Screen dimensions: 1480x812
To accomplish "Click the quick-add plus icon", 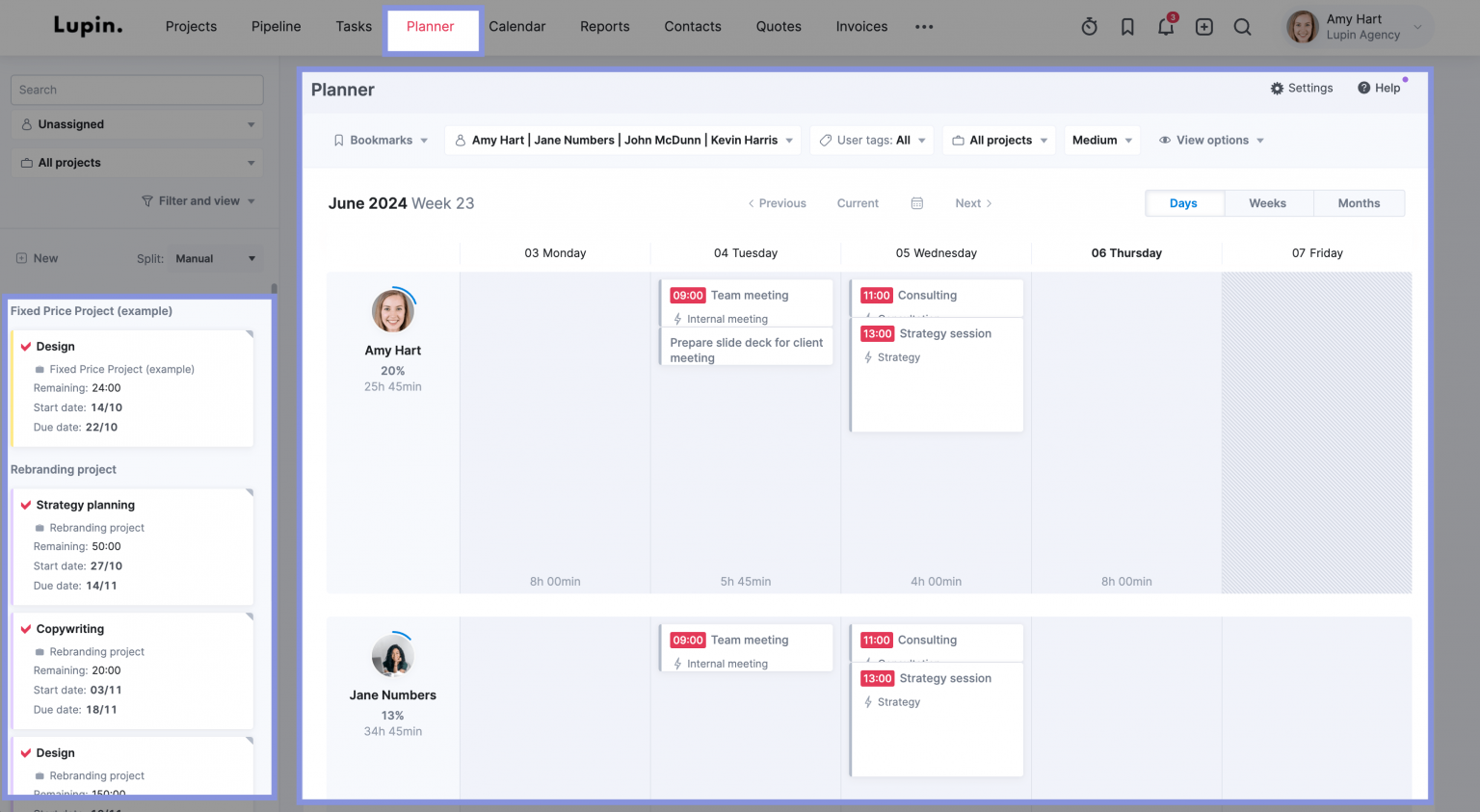I will [x=1203, y=27].
